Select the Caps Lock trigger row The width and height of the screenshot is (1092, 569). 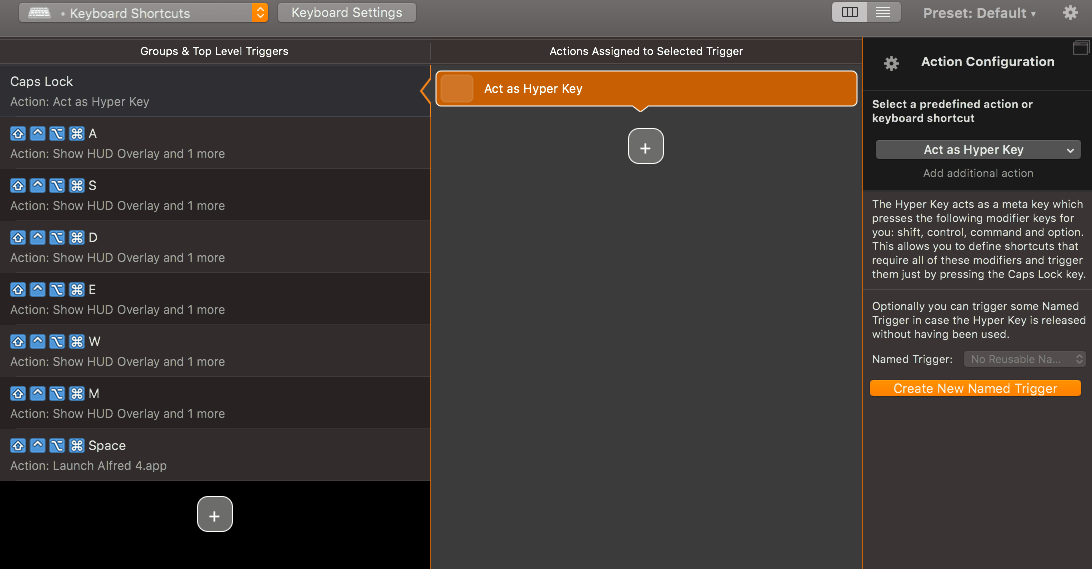click(x=215, y=91)
